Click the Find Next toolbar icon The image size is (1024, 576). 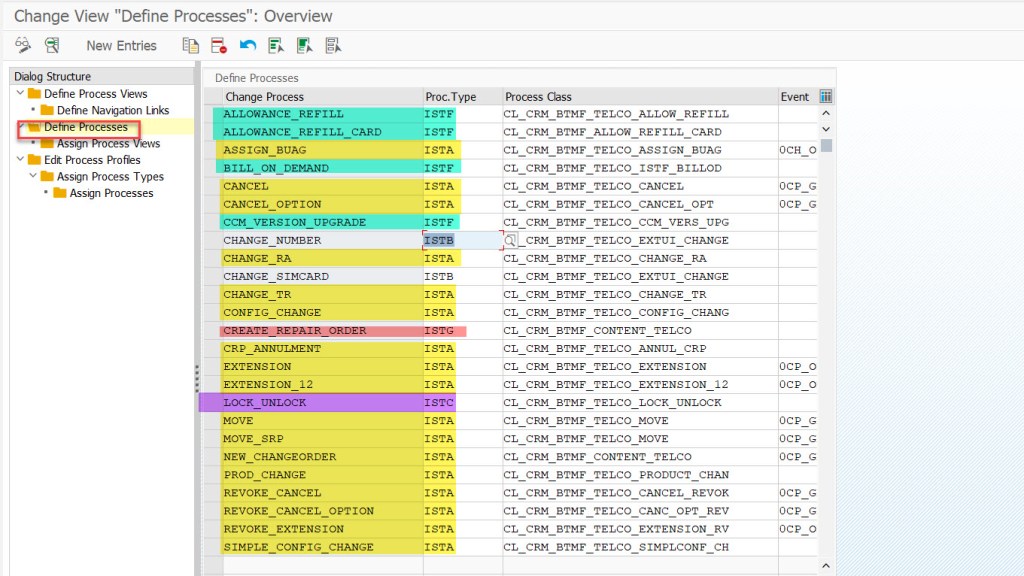click(x=50, y=45)
